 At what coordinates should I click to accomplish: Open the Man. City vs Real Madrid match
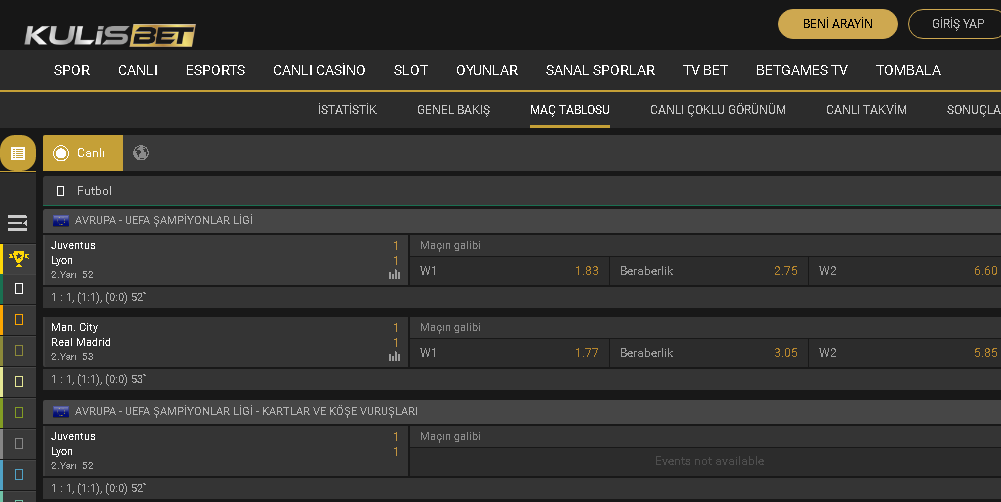(x=225, y=342)
